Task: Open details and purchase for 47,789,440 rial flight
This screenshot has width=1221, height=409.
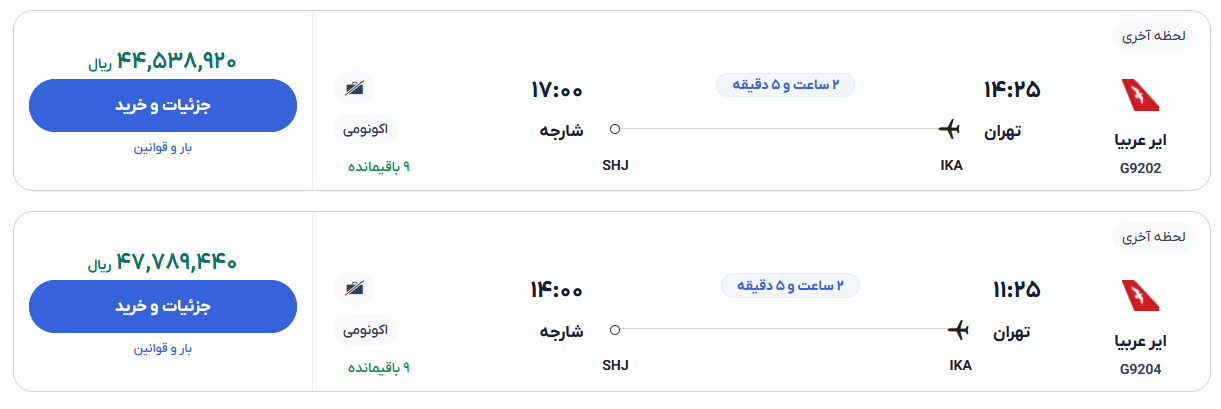Action: 163,306
